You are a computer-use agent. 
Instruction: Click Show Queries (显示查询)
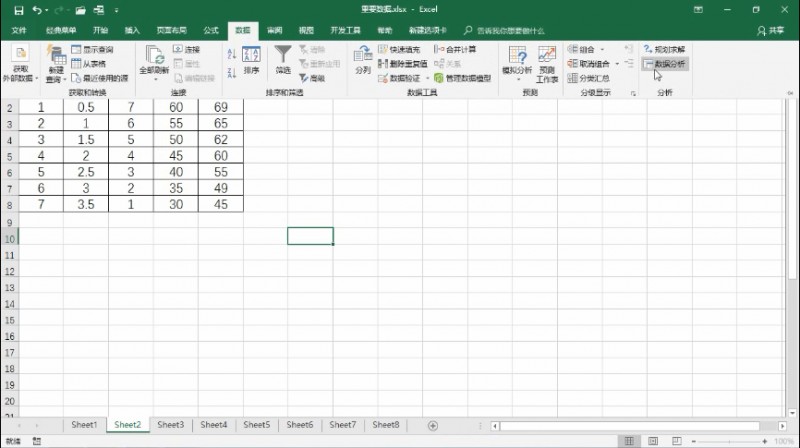point(92,49)
